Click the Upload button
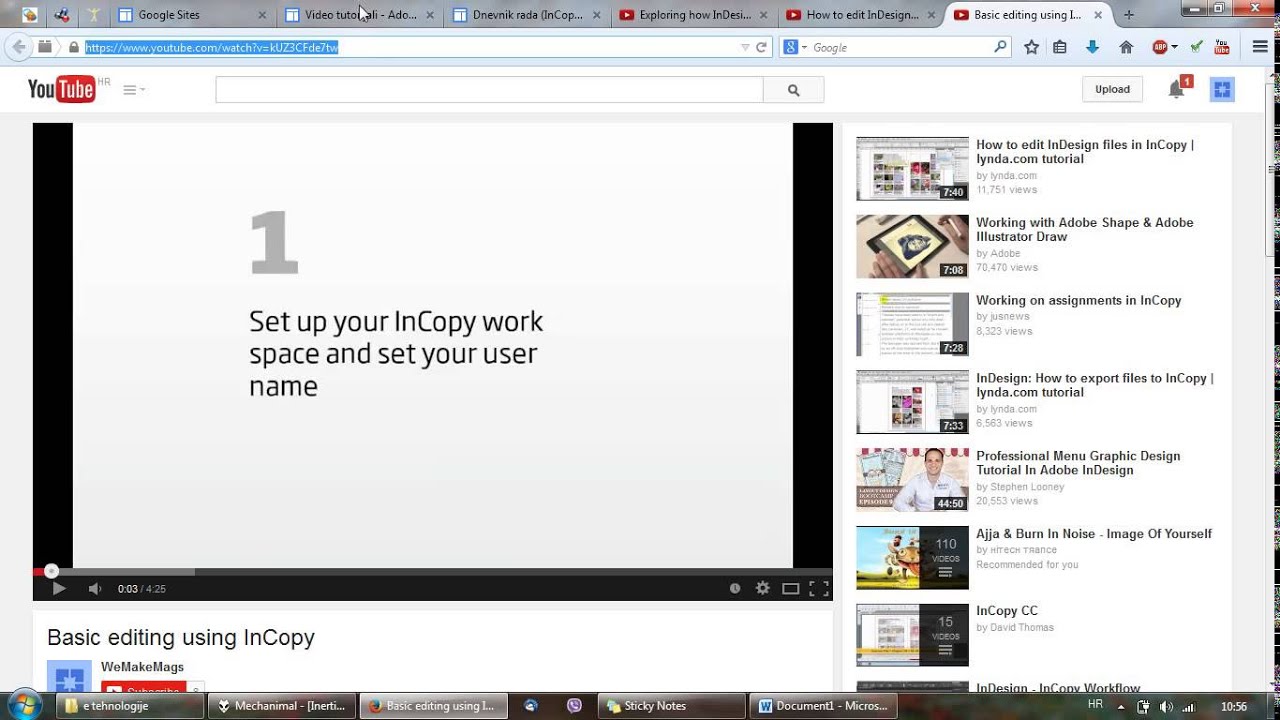Viewport: 1280px width, 720px height. coord(1112,89)
